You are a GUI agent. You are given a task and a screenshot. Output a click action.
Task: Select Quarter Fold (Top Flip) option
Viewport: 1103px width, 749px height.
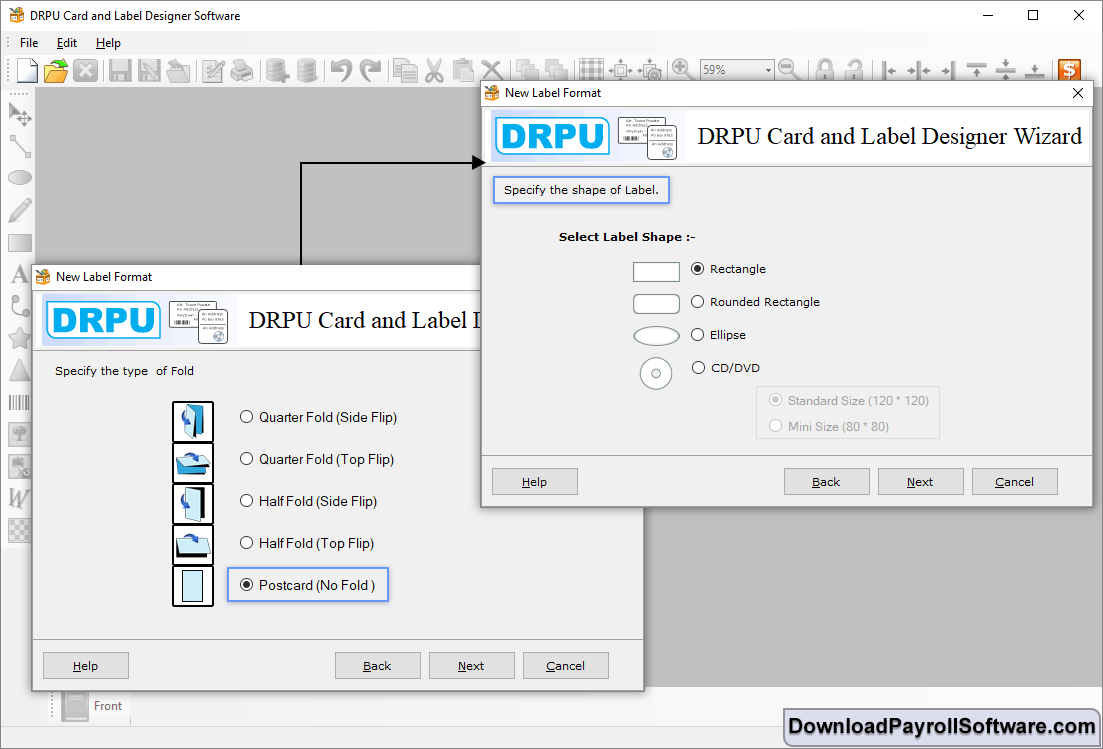(317, 459)
